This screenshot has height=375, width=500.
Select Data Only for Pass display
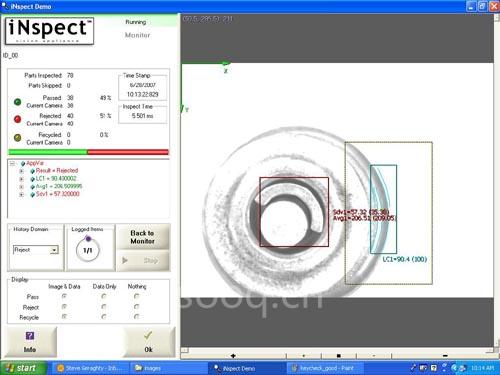coord(104,296)
